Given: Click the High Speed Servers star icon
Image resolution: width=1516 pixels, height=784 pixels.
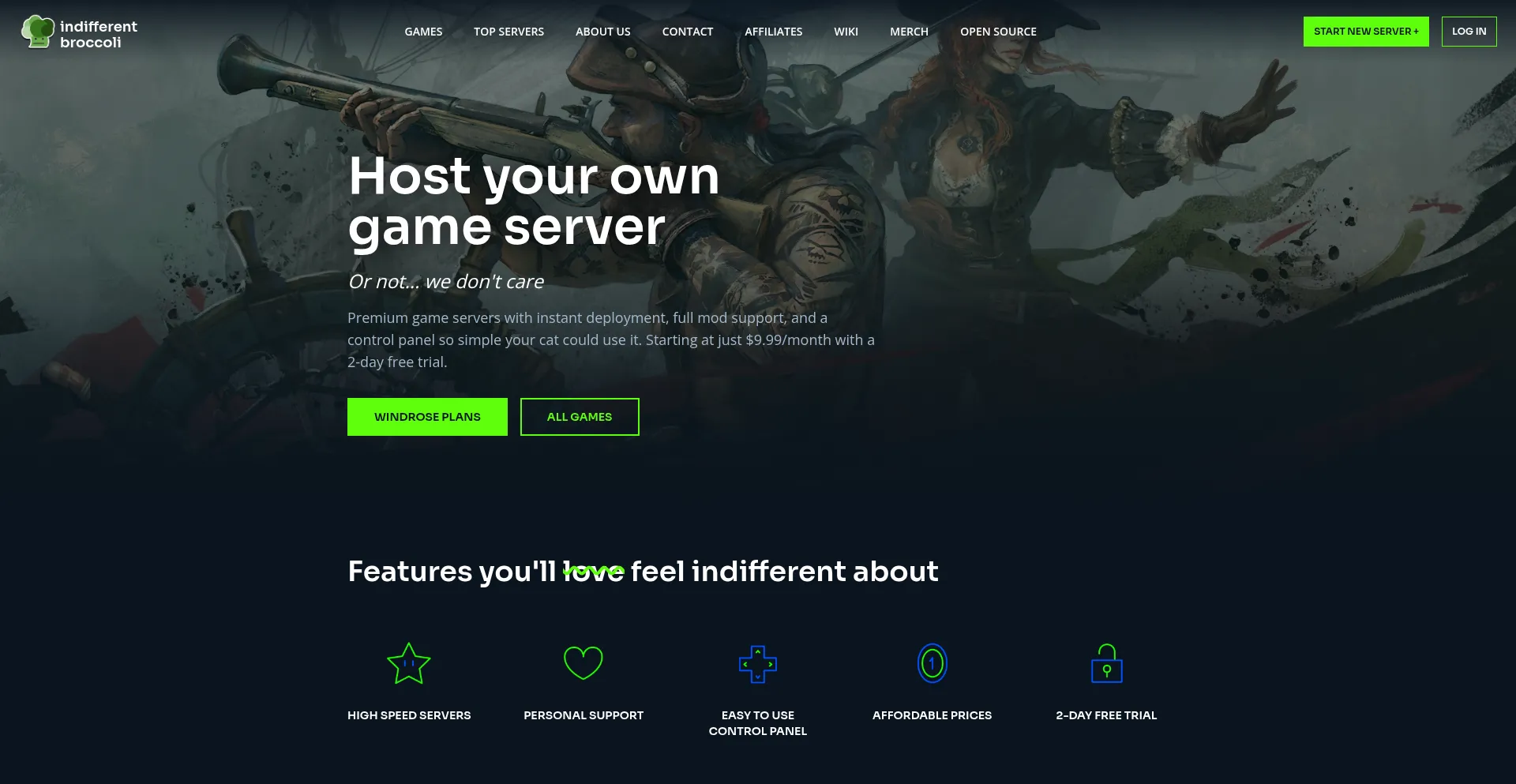Looking at the screenshot, I should click(409, 663).
